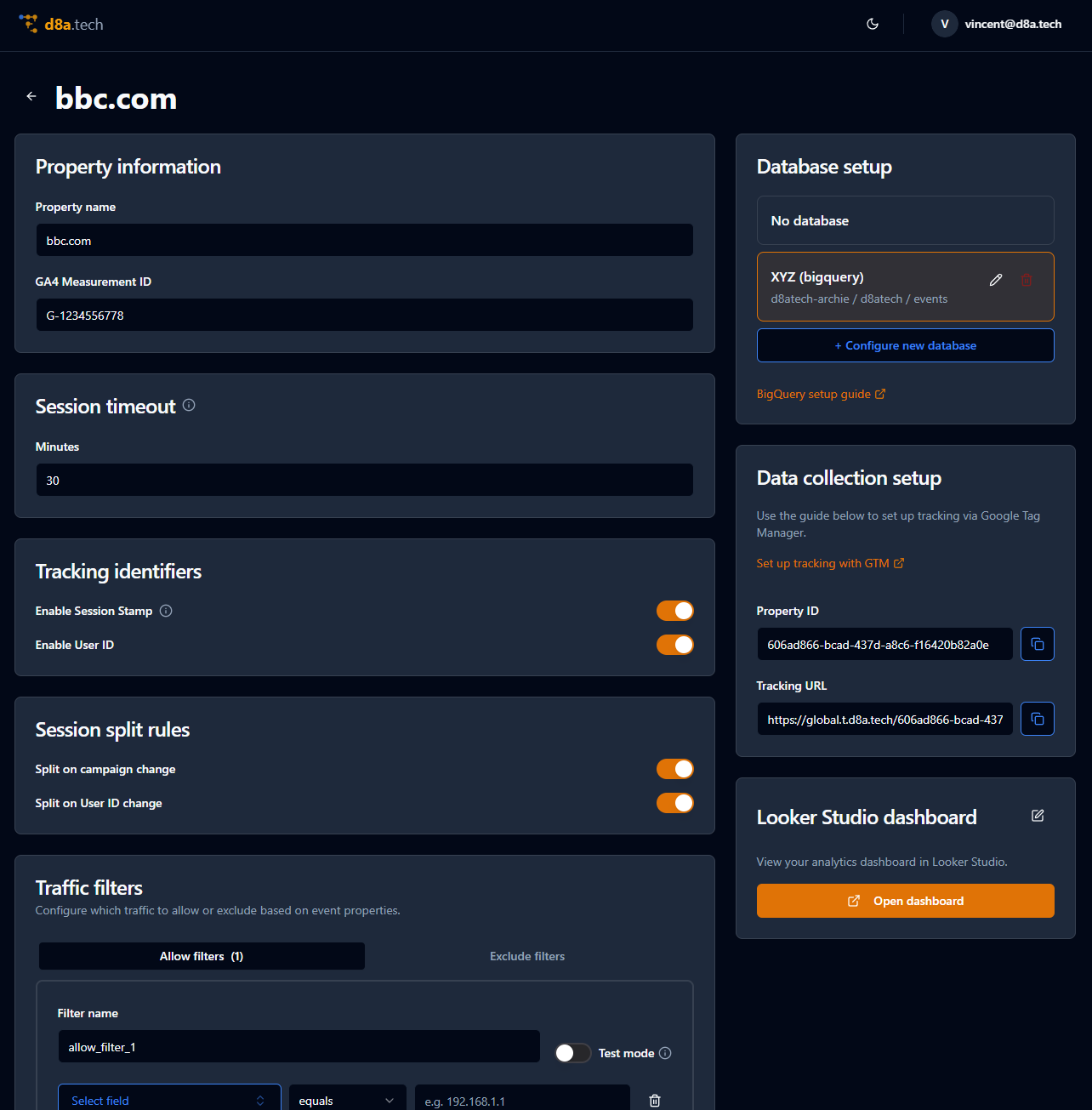Click the GA4 Measurement ID input field
This screenshot has width=1092, height=1110.
coord(364,315)
